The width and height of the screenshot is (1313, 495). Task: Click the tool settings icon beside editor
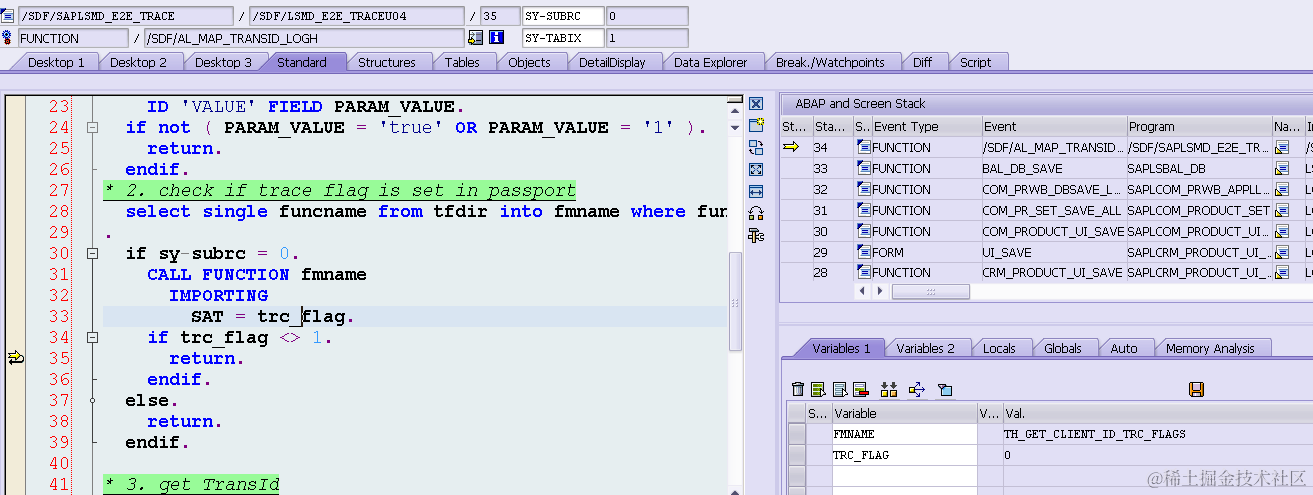click(756, 235)
